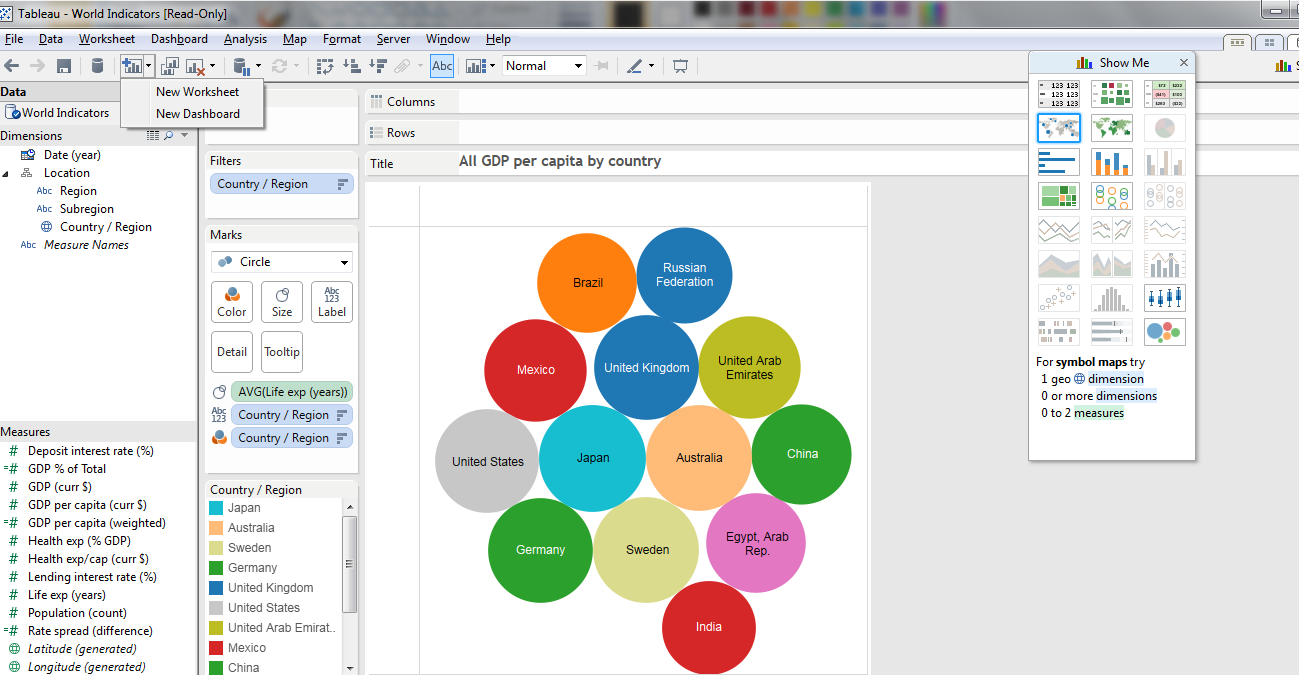Screen dimensions: 1299x675
Task: Open the Analysis menu
Action: [245, 39]
